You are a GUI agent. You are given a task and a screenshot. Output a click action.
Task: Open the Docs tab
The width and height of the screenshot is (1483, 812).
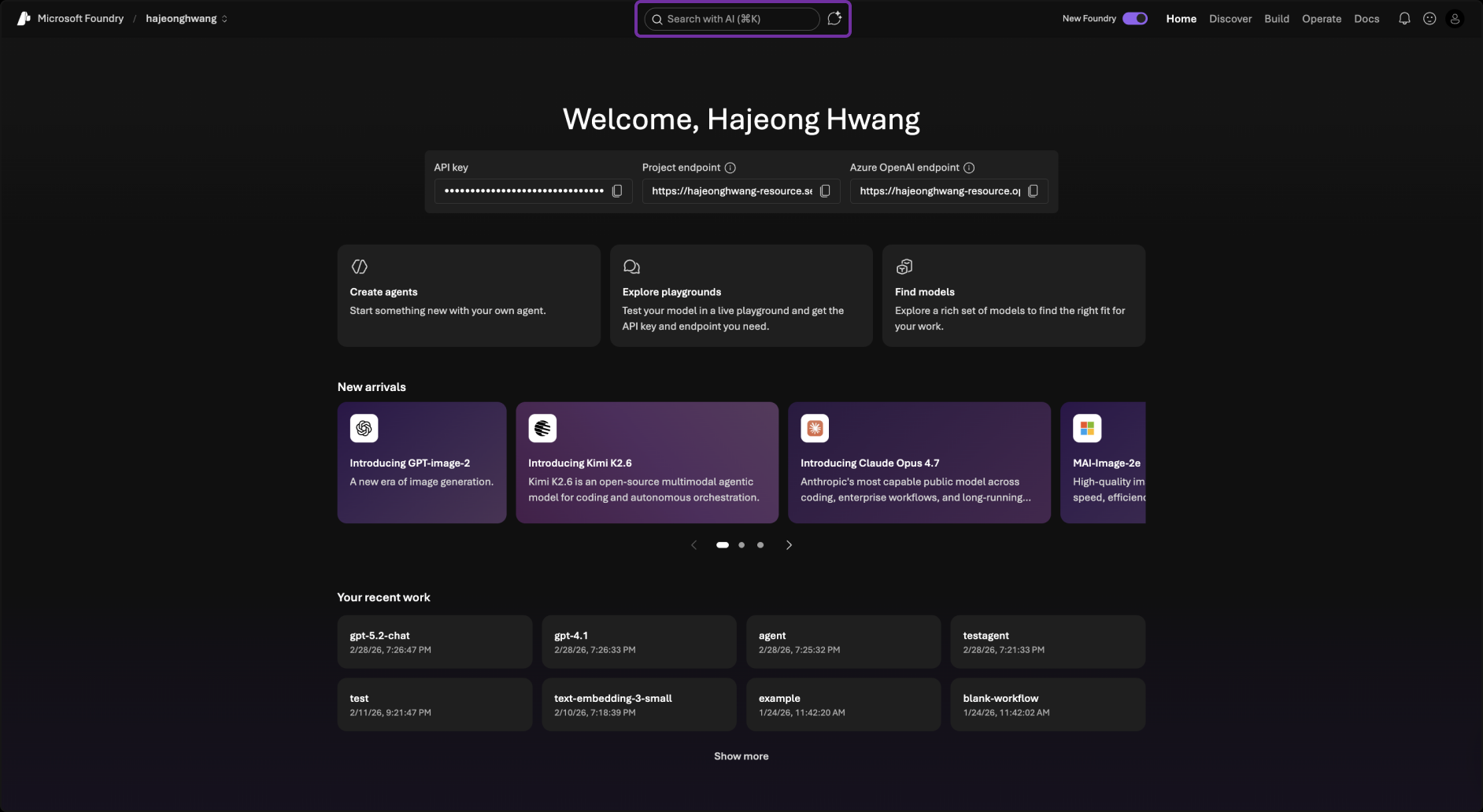(x=1367, y=19)
